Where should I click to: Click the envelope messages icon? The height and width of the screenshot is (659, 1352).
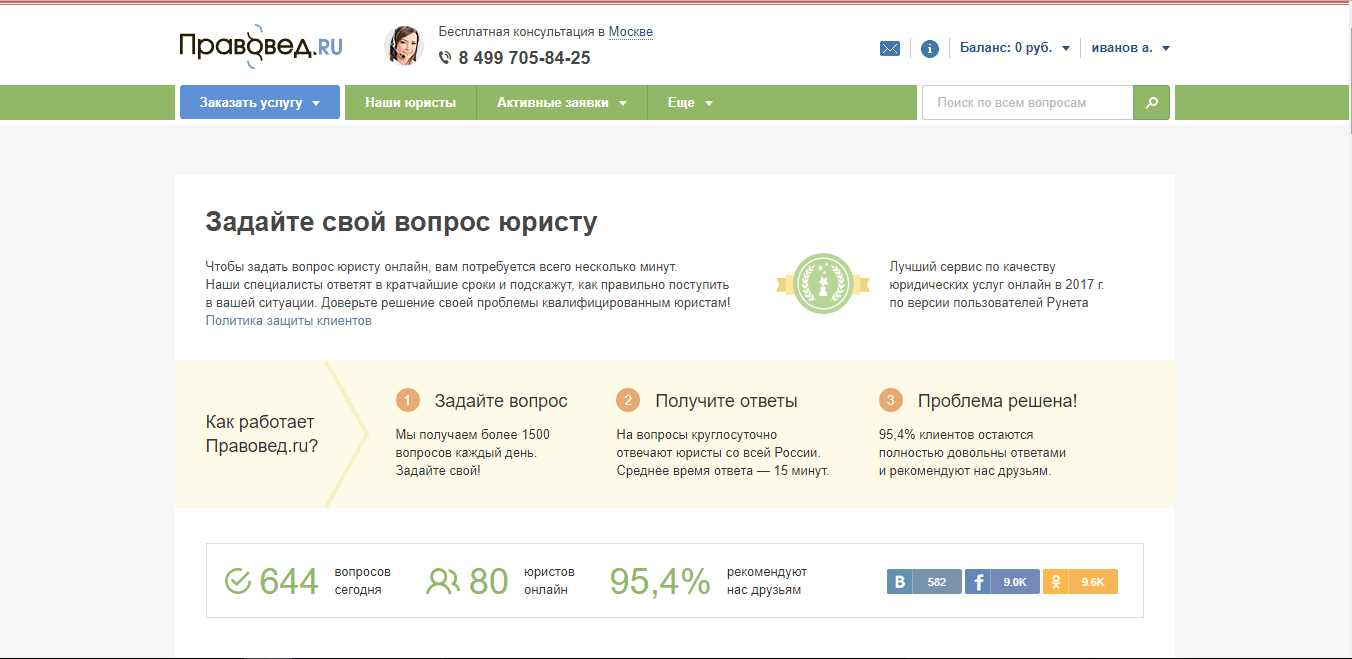click(890, 48)
